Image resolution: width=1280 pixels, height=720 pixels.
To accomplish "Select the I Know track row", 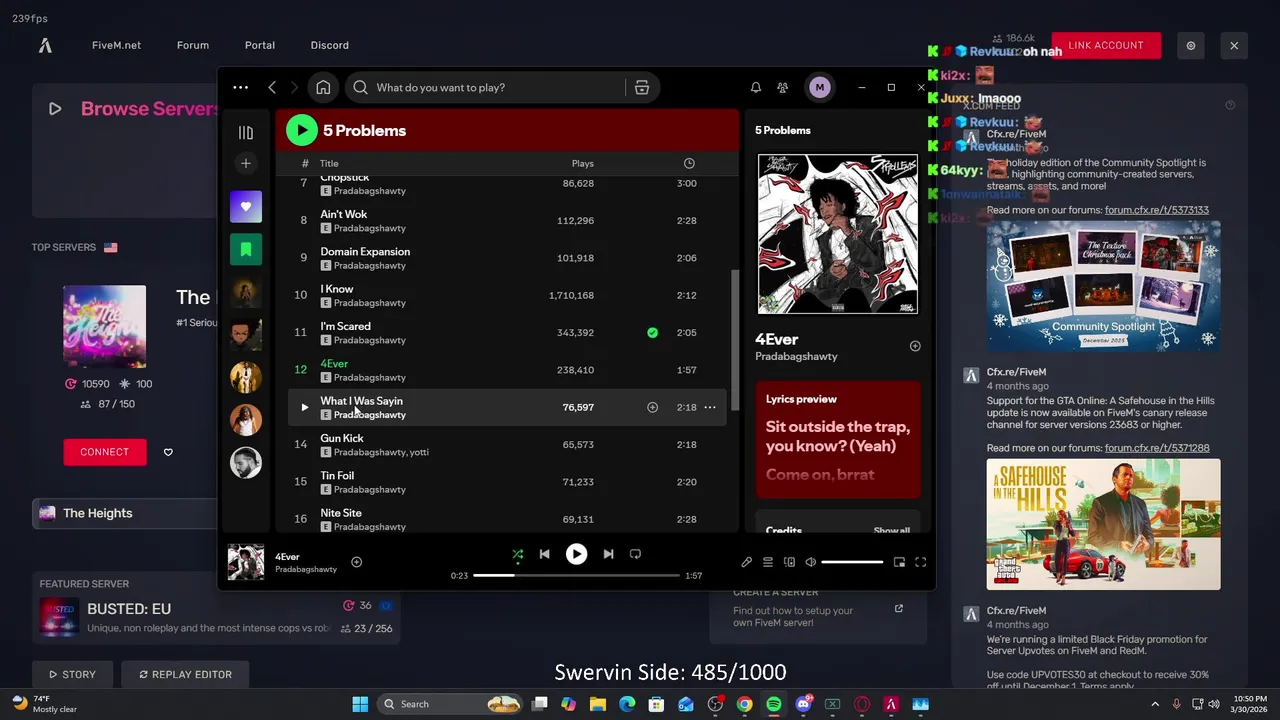I will click(506, 295).
